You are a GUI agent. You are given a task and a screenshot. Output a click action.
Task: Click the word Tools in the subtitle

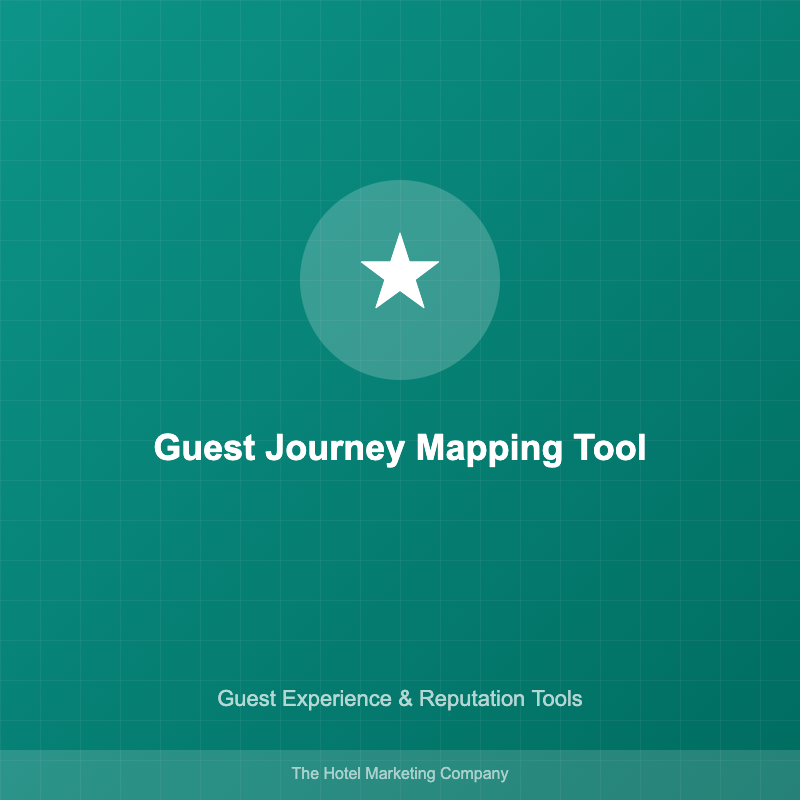pyautogui.click(x=557, y=698)
